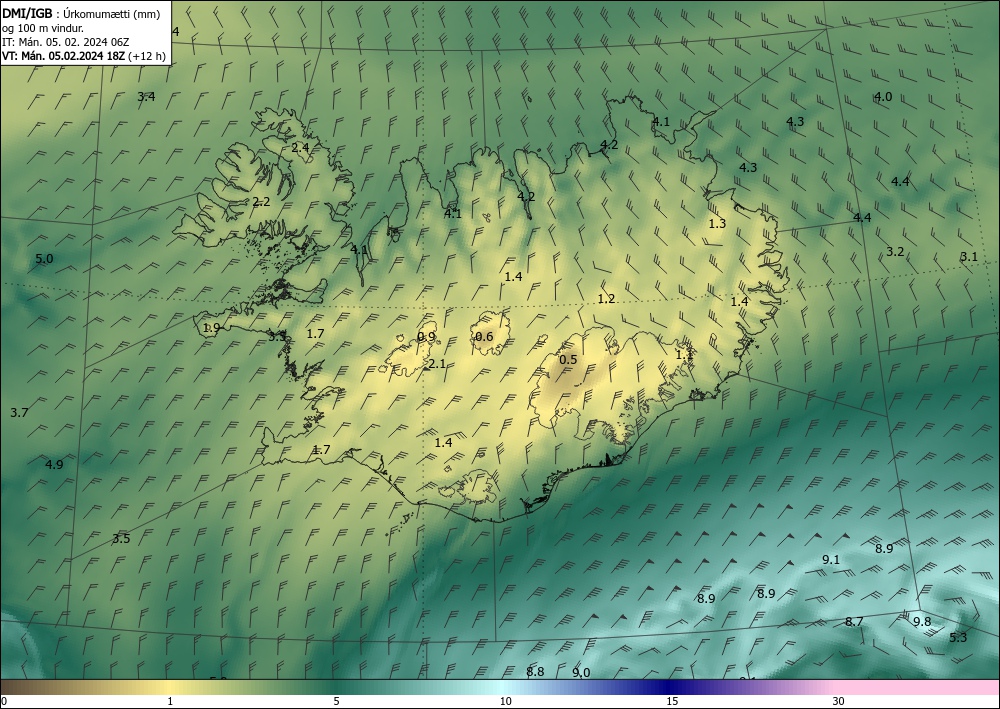Image resolution: width=1000 pixels, height=709 pixels.
Task: Click the 9.0 value along the bottom edge
Action: point(581,673)
